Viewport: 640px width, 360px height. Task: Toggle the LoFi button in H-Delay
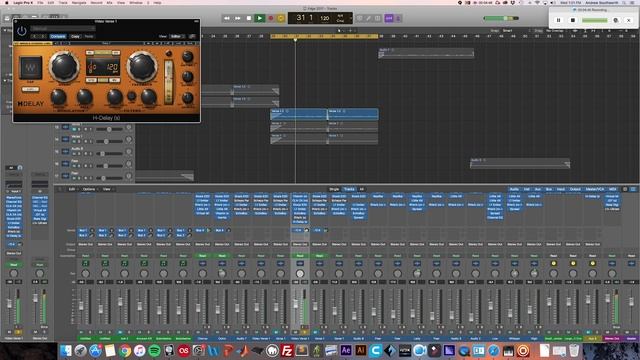point(30,89)
